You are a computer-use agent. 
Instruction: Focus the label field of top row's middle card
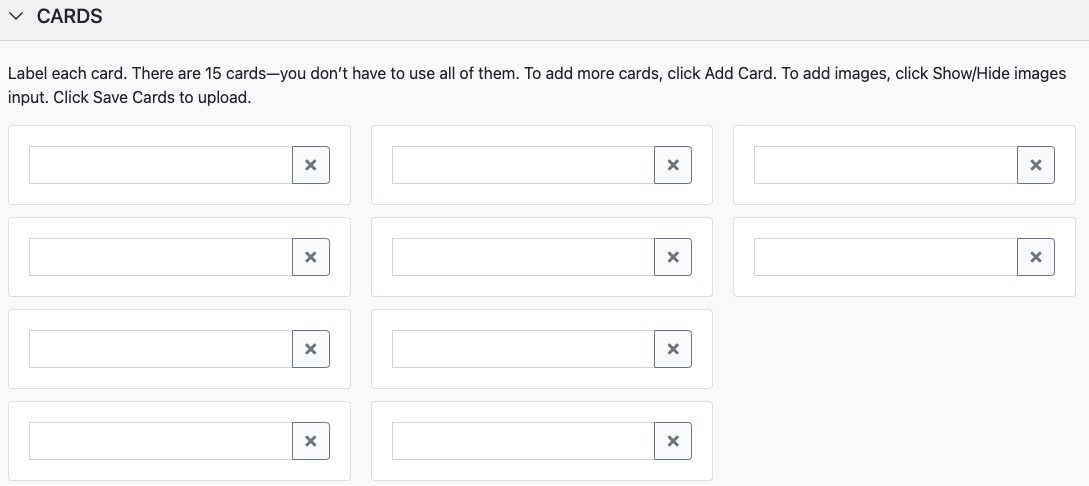[523, 165]
